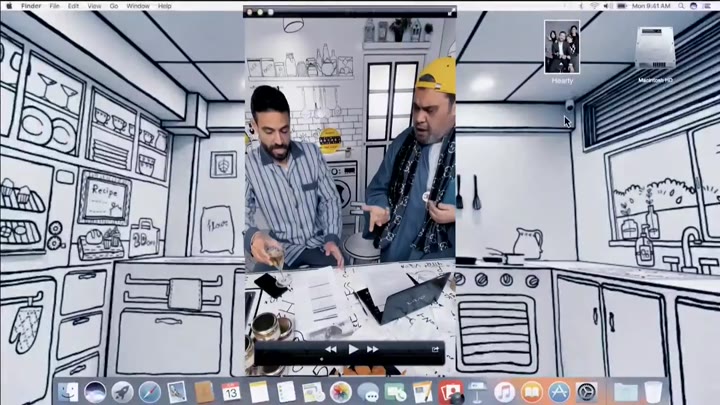720x405 pixels.
Task: Launch Safari from the dock
Action: (150, 392)
